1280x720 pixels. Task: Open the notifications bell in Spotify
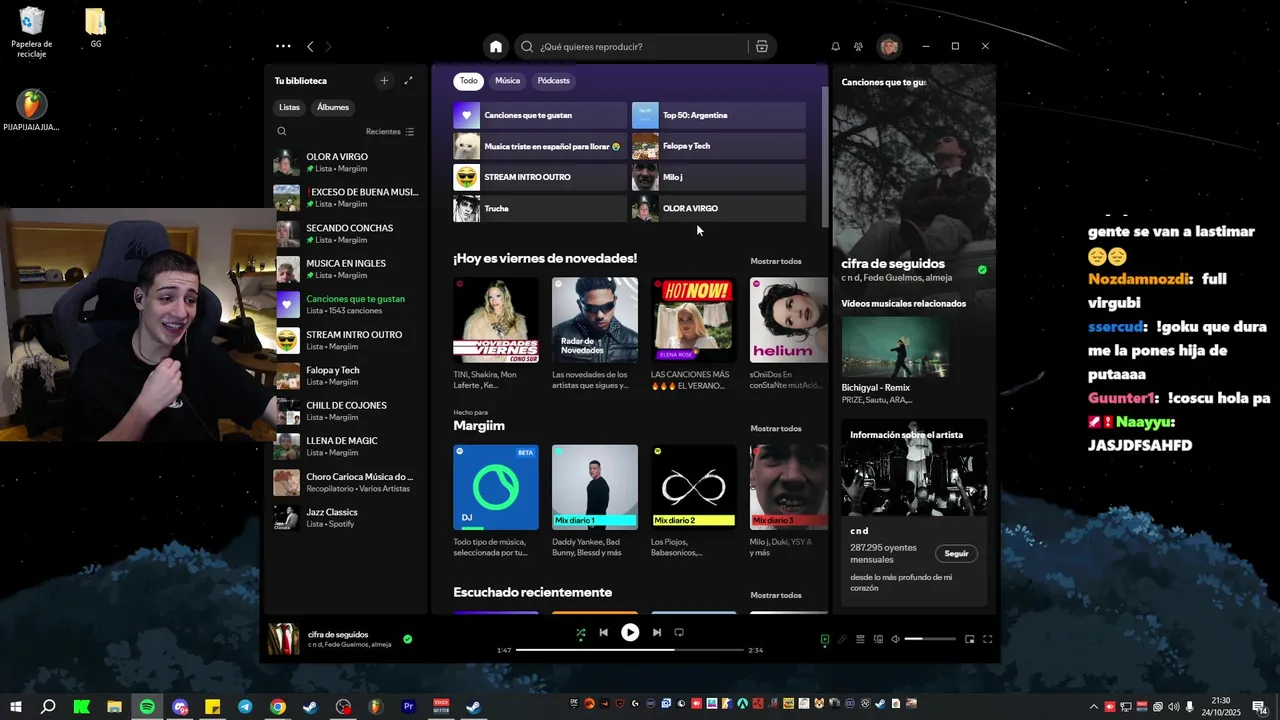click(x=835, y=47)
